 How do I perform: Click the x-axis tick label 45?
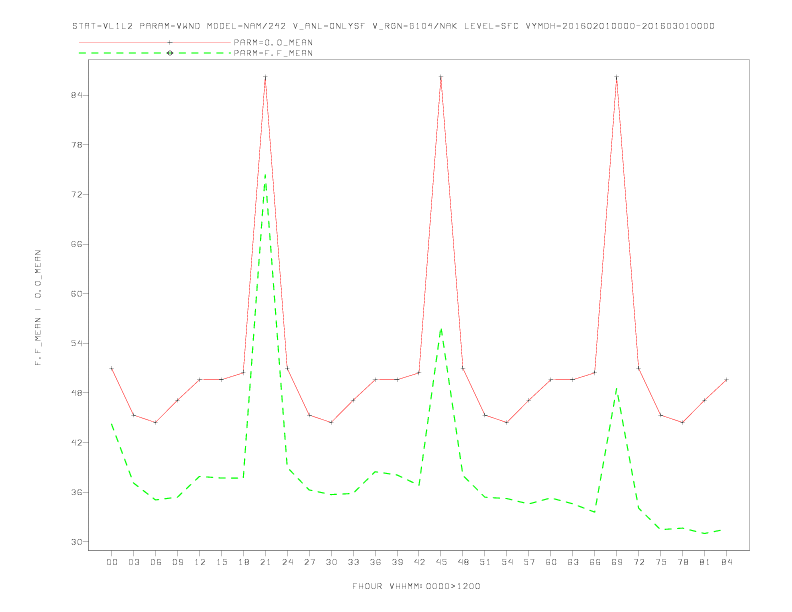441,562
